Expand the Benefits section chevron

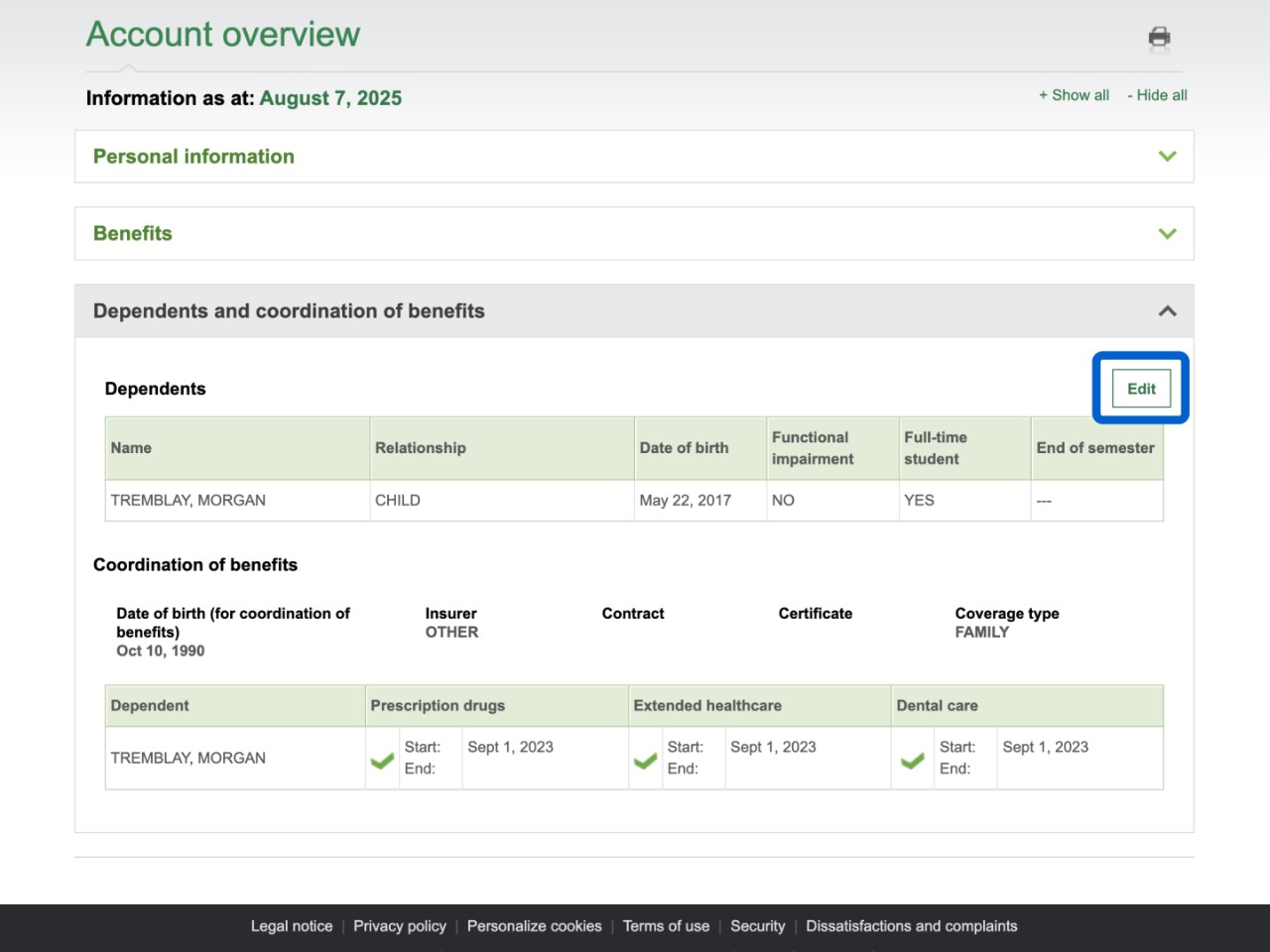[x=1167, y=234]
